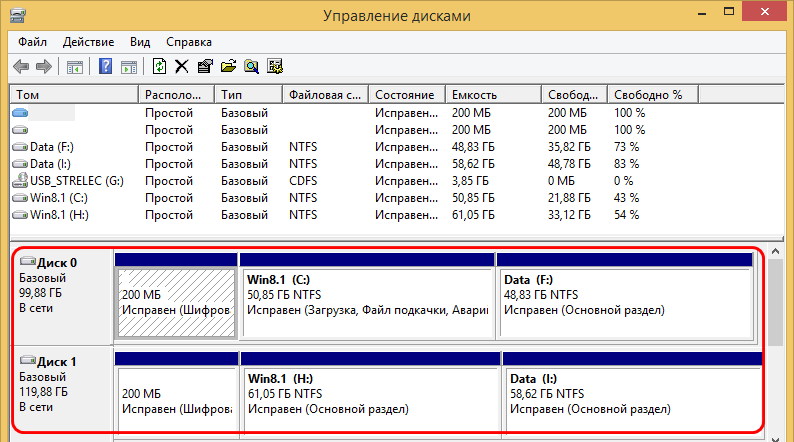This screenshot has height=442, width=794.
Task: Close the Управление дисками window
Action: pos(764,12)
